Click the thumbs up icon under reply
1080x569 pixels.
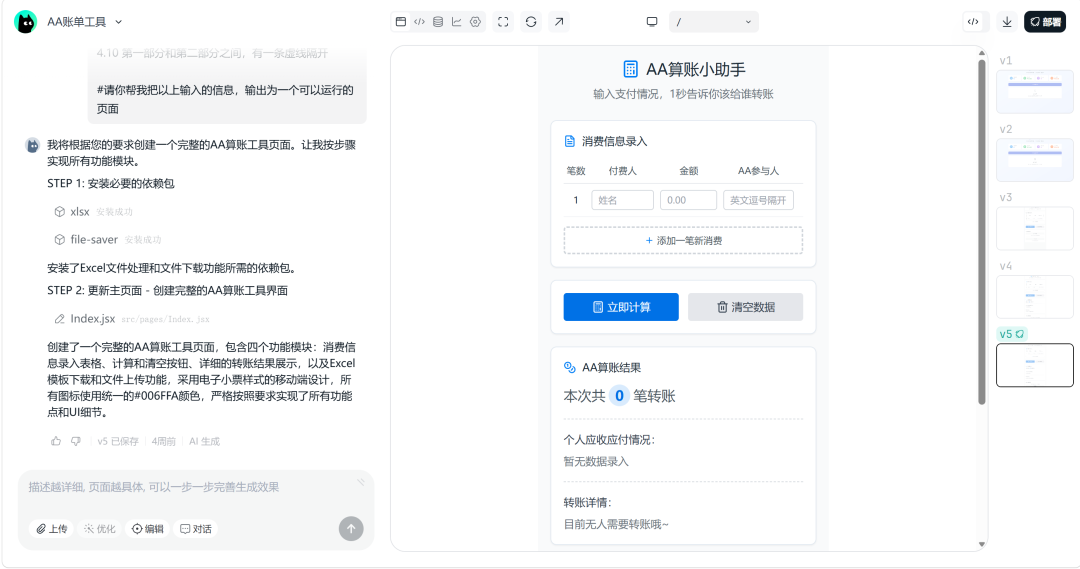(x=56, y=441)
